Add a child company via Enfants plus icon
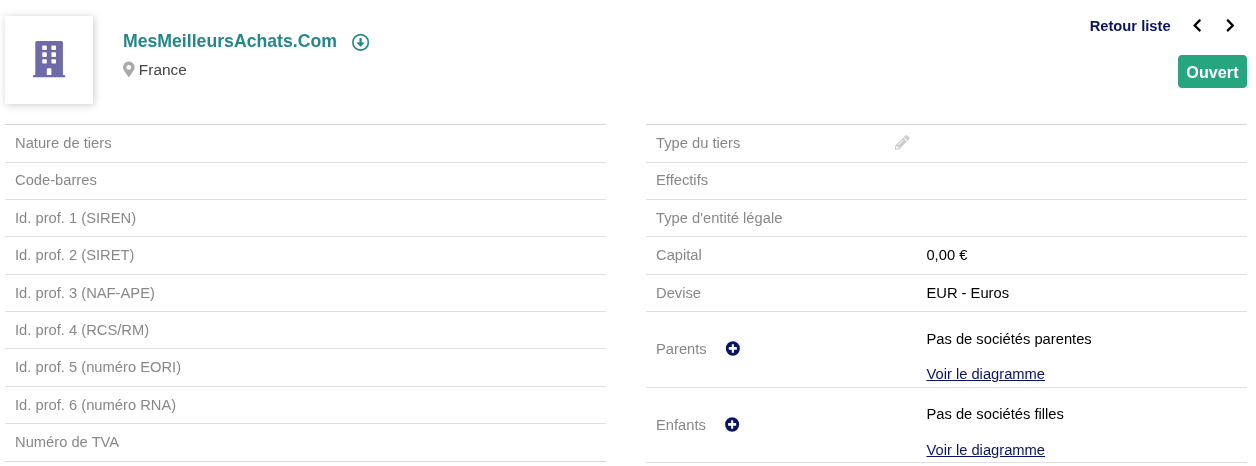The width and height of the screenshot is (1256, 466). pos(732,425)
